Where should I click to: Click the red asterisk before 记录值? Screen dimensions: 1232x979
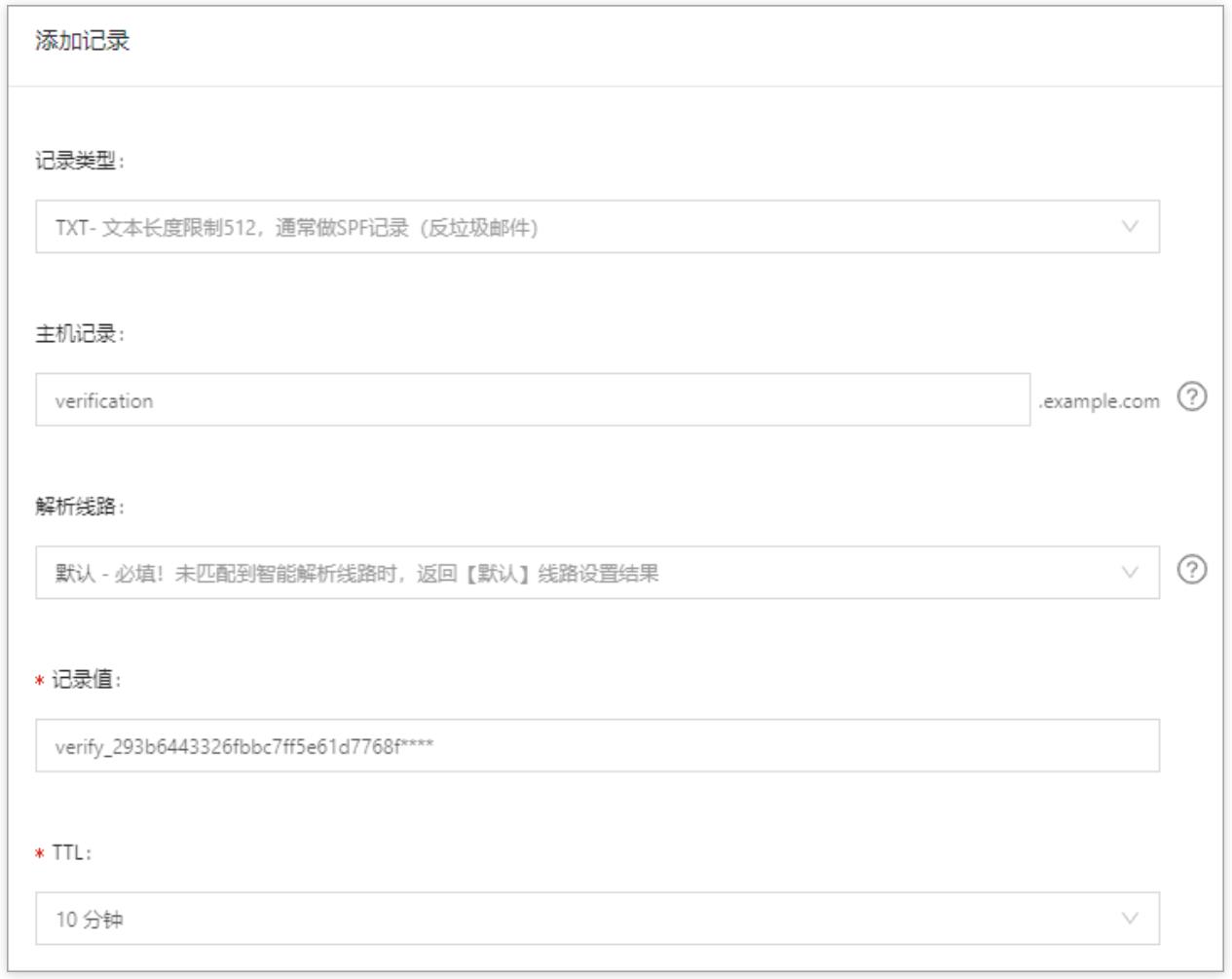[x=40, y=681]
